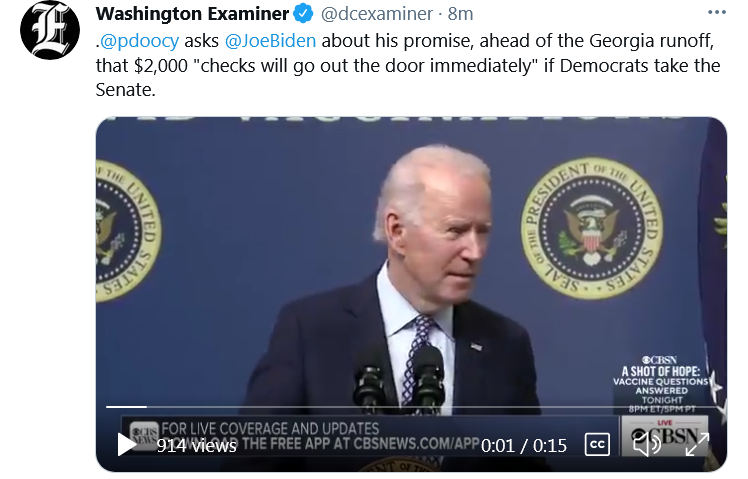Click the CBS News logo in lower banner
Image resolution: width=748 pixels, height=479 pixels.
[143, 432]
